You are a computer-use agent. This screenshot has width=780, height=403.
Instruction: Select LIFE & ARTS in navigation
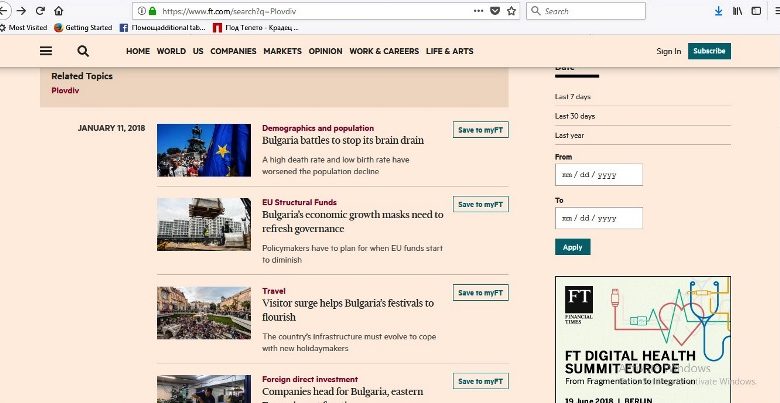tap(449, 51)
